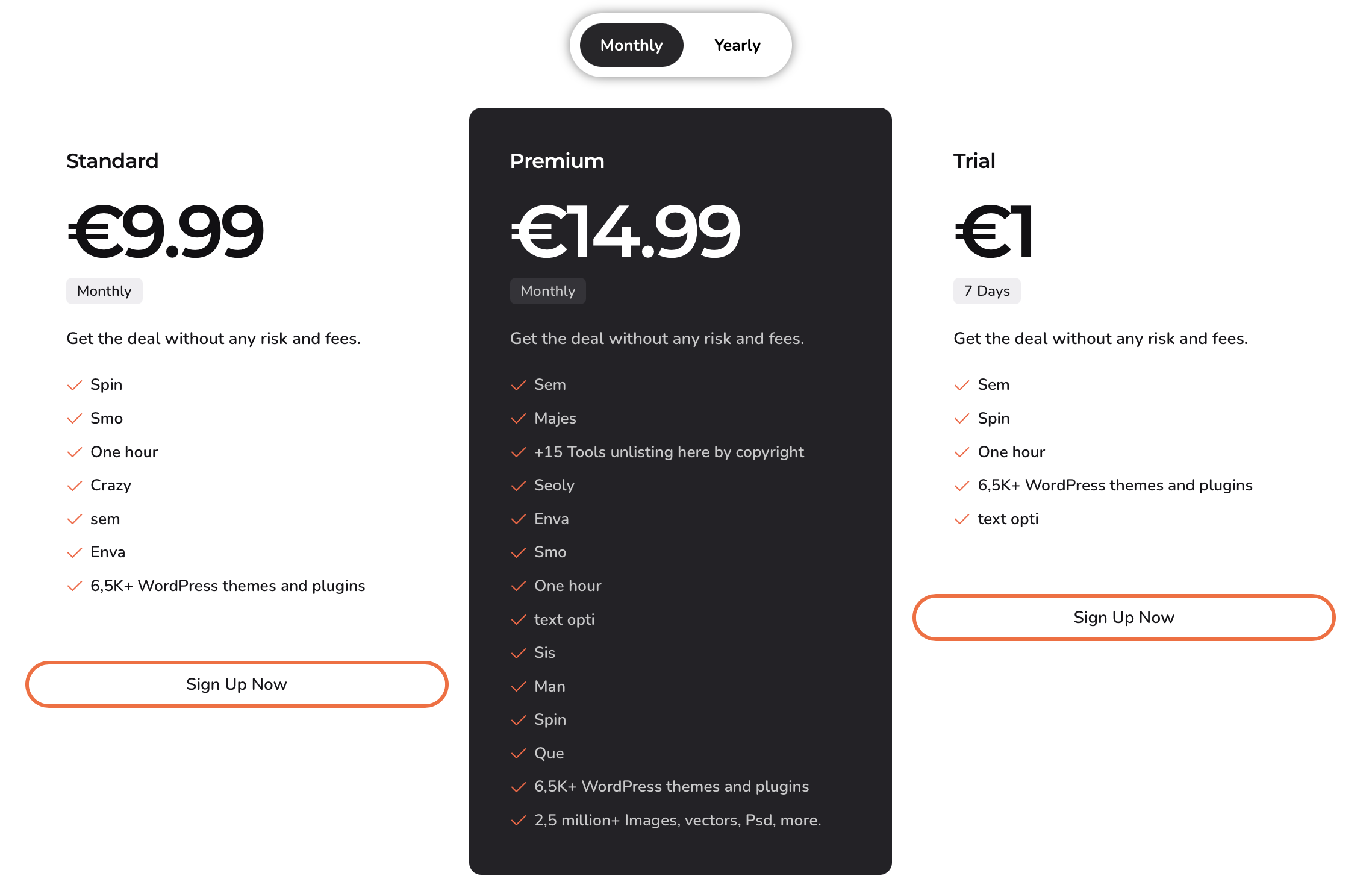
Task: Click the Monthly badge under €9.99
Action: [104, 291]
